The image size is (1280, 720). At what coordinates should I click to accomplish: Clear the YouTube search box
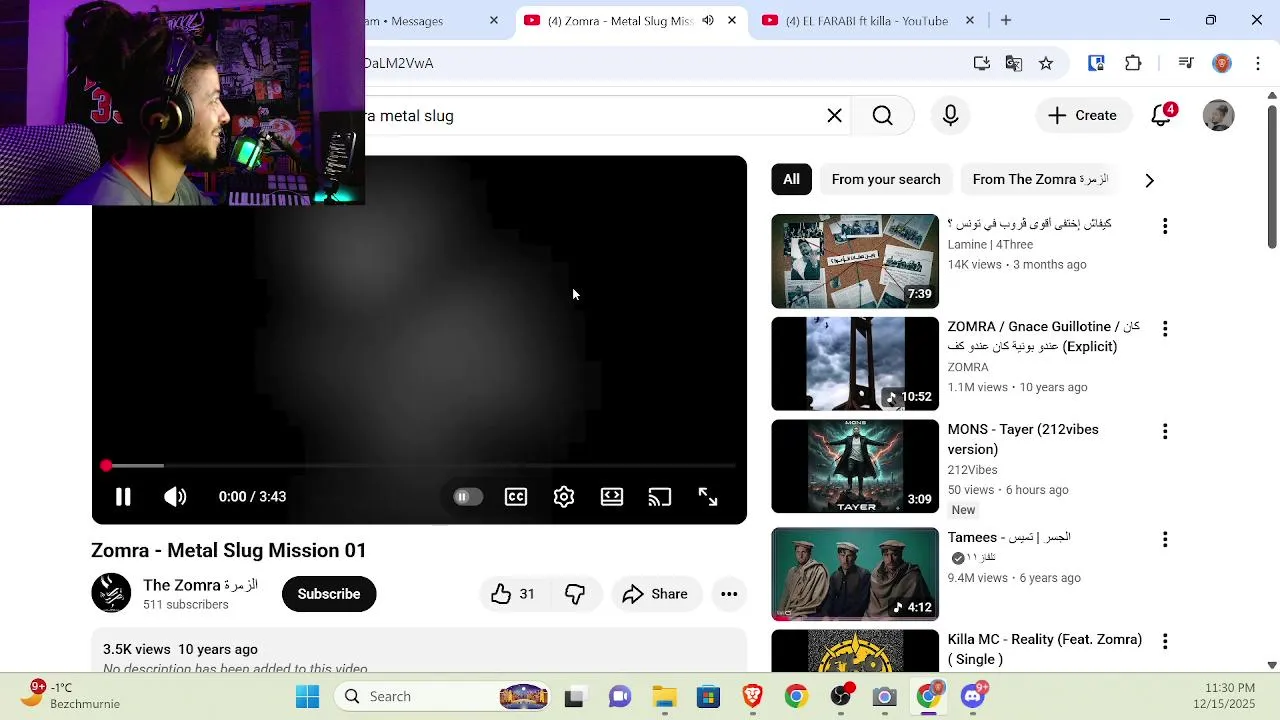[835, 116]
